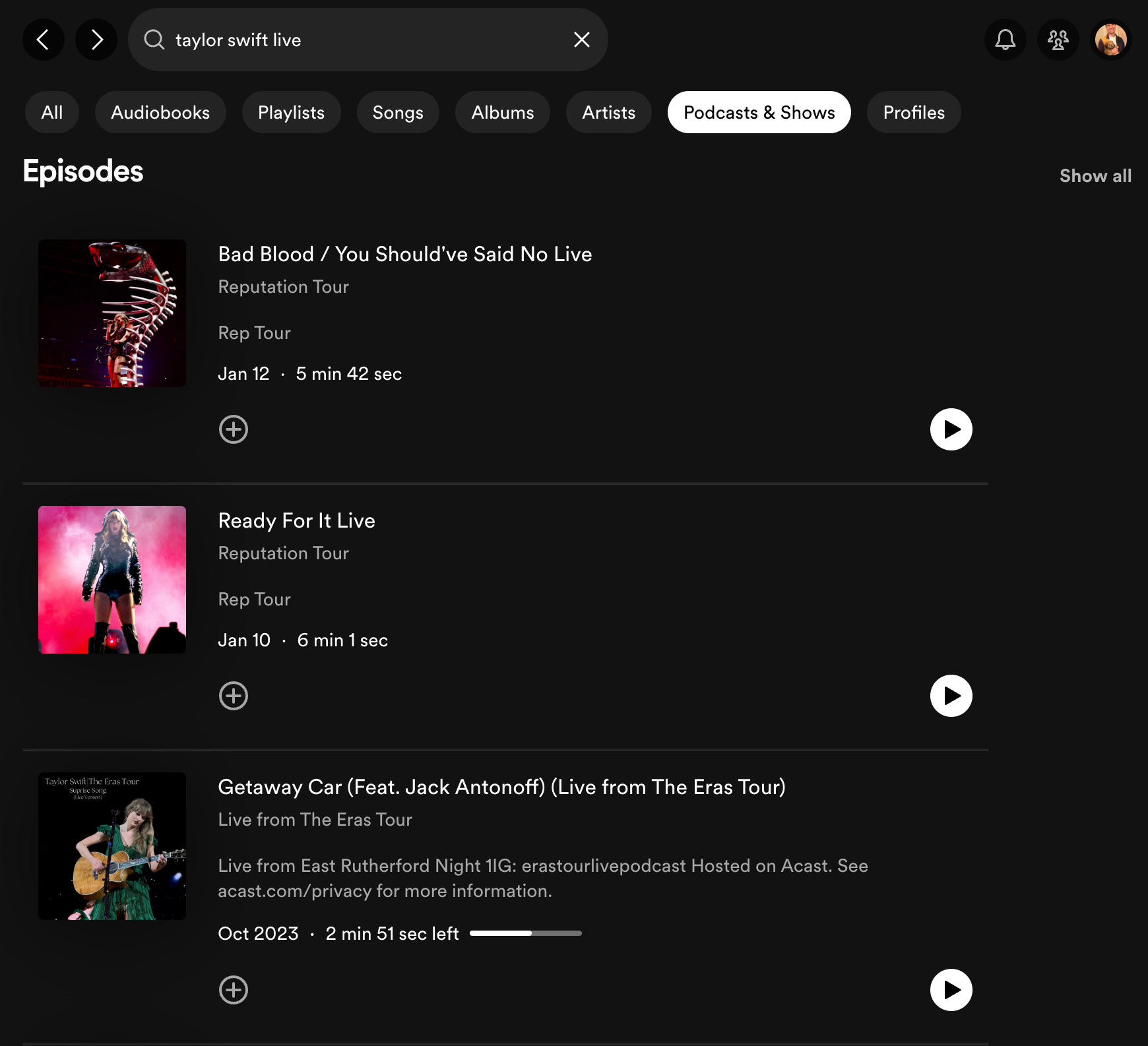Open notifications bell
This screenshot has width=1148, height=1046.
point(1005,40)
